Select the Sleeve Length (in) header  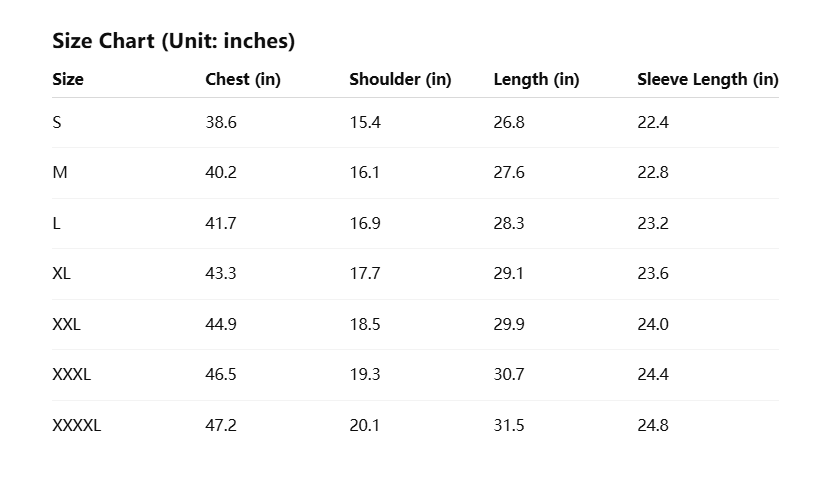[x=707, y=80]
